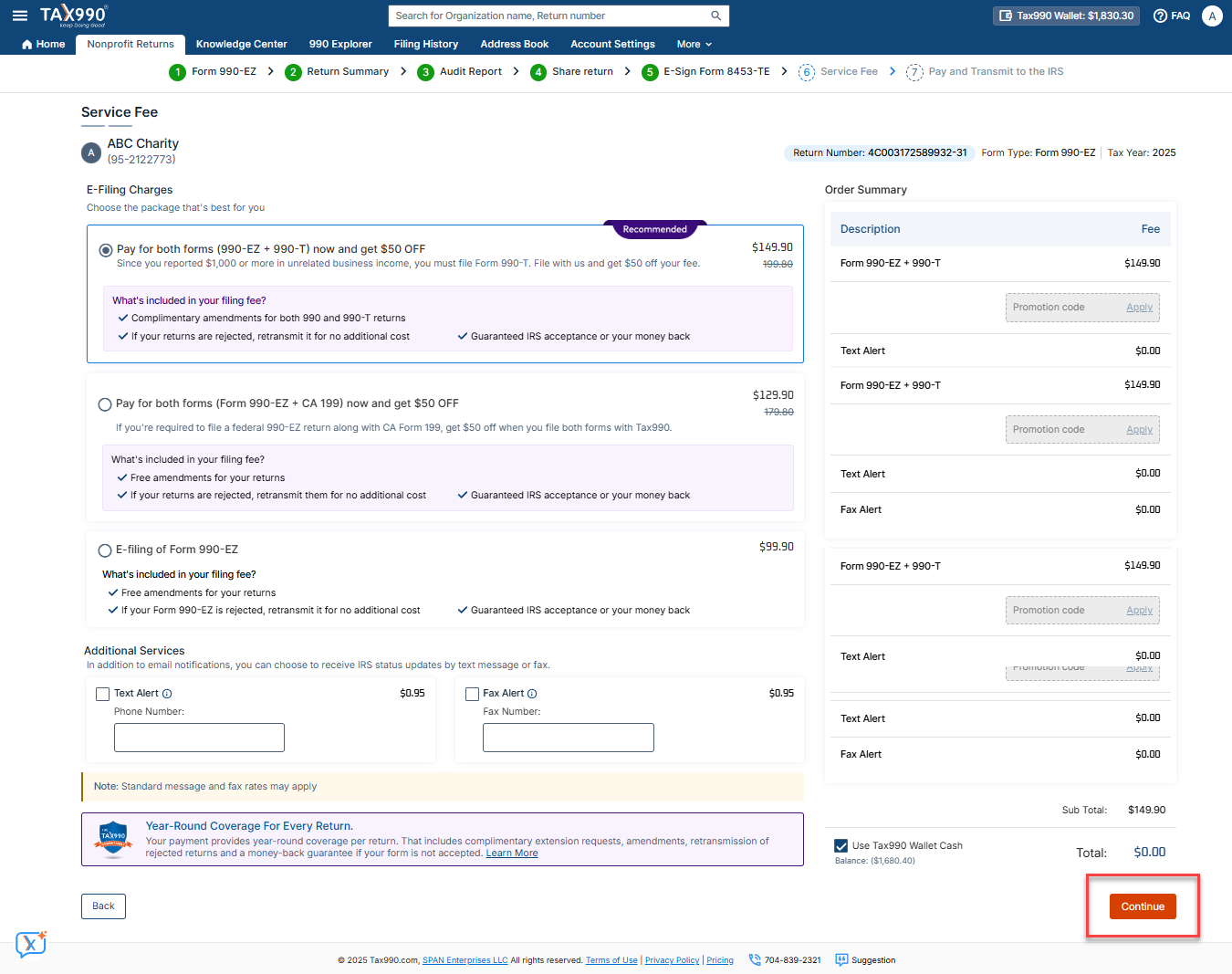This screenshot has width=1232, height=974.
Task: Go to step 1 Form 990-EZ
Action: [214, 72]
